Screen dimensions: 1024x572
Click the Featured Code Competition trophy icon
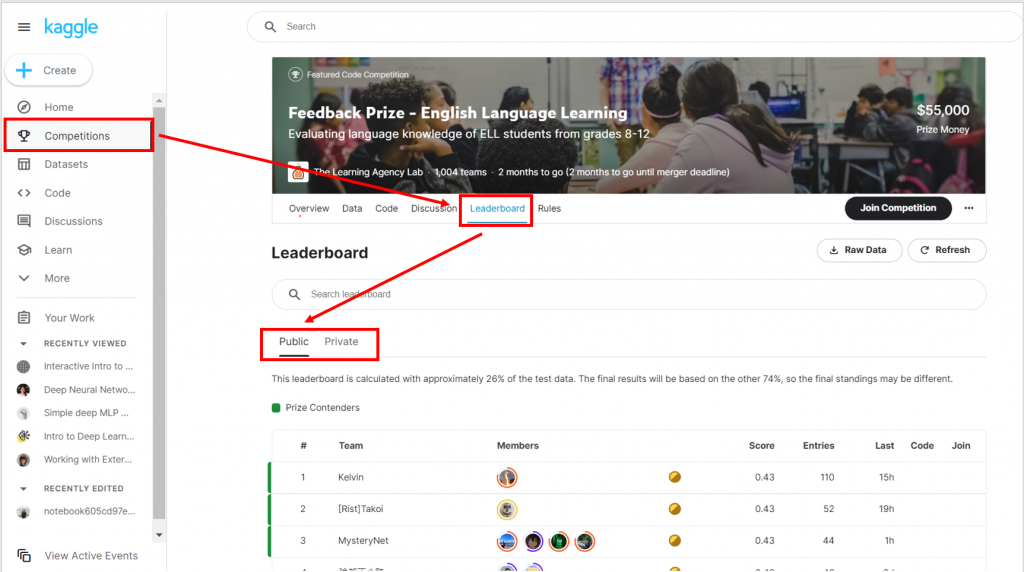(295, 74)
